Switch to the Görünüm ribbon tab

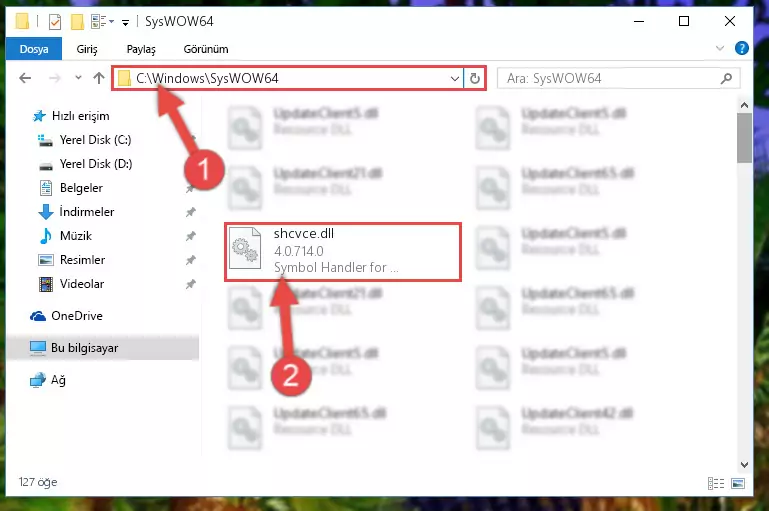[205, 49]
